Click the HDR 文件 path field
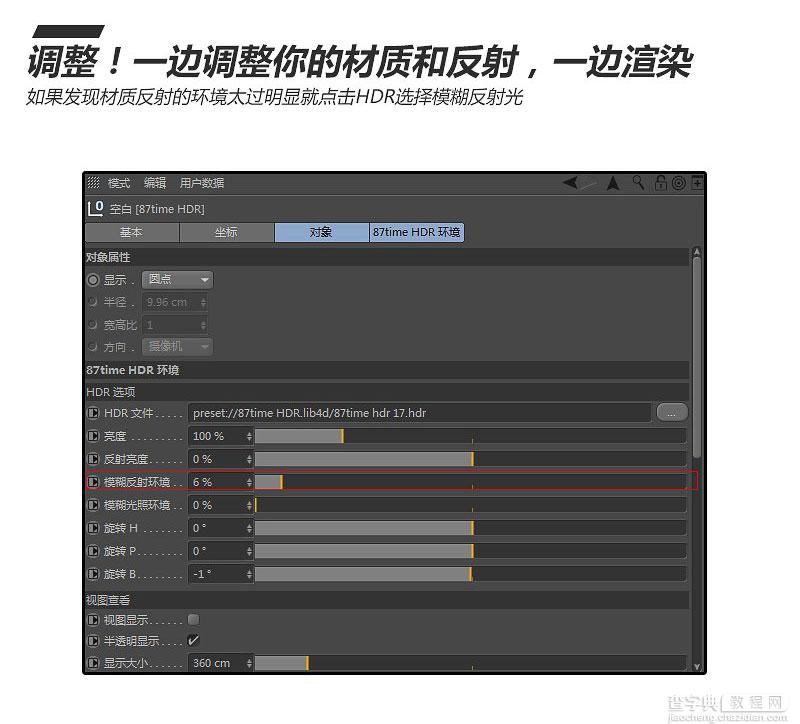Image resolution: width=800 pixels, height=724 pixels. tap(419, 413)
